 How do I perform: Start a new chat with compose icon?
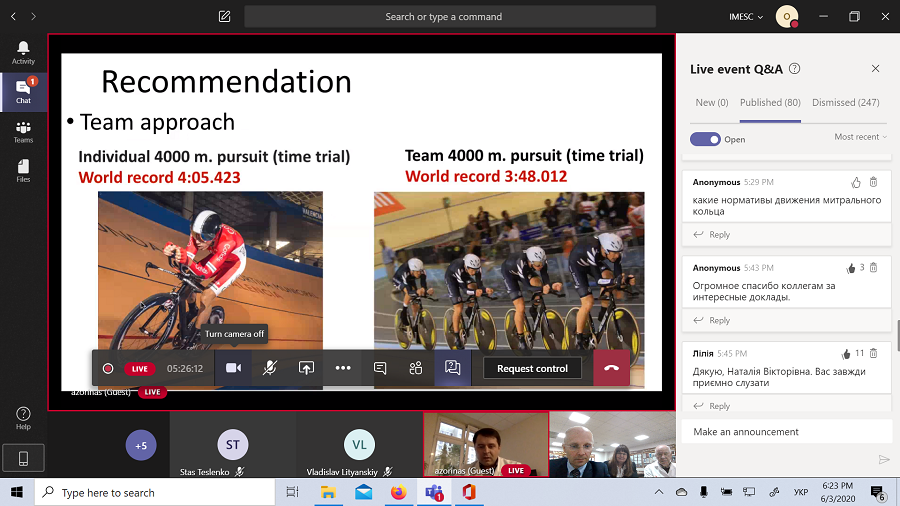[224, 17]
